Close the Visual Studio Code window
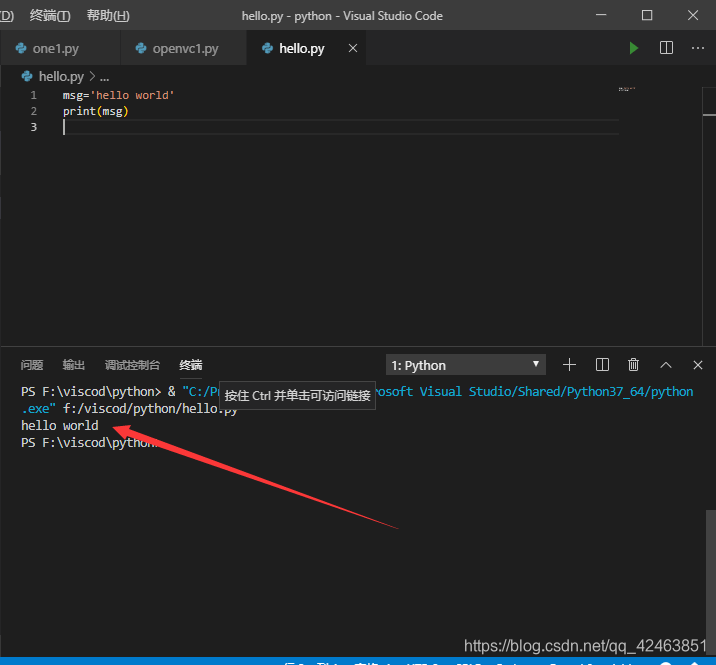This screenshot has height=665, width=716. tap(693, 15)
